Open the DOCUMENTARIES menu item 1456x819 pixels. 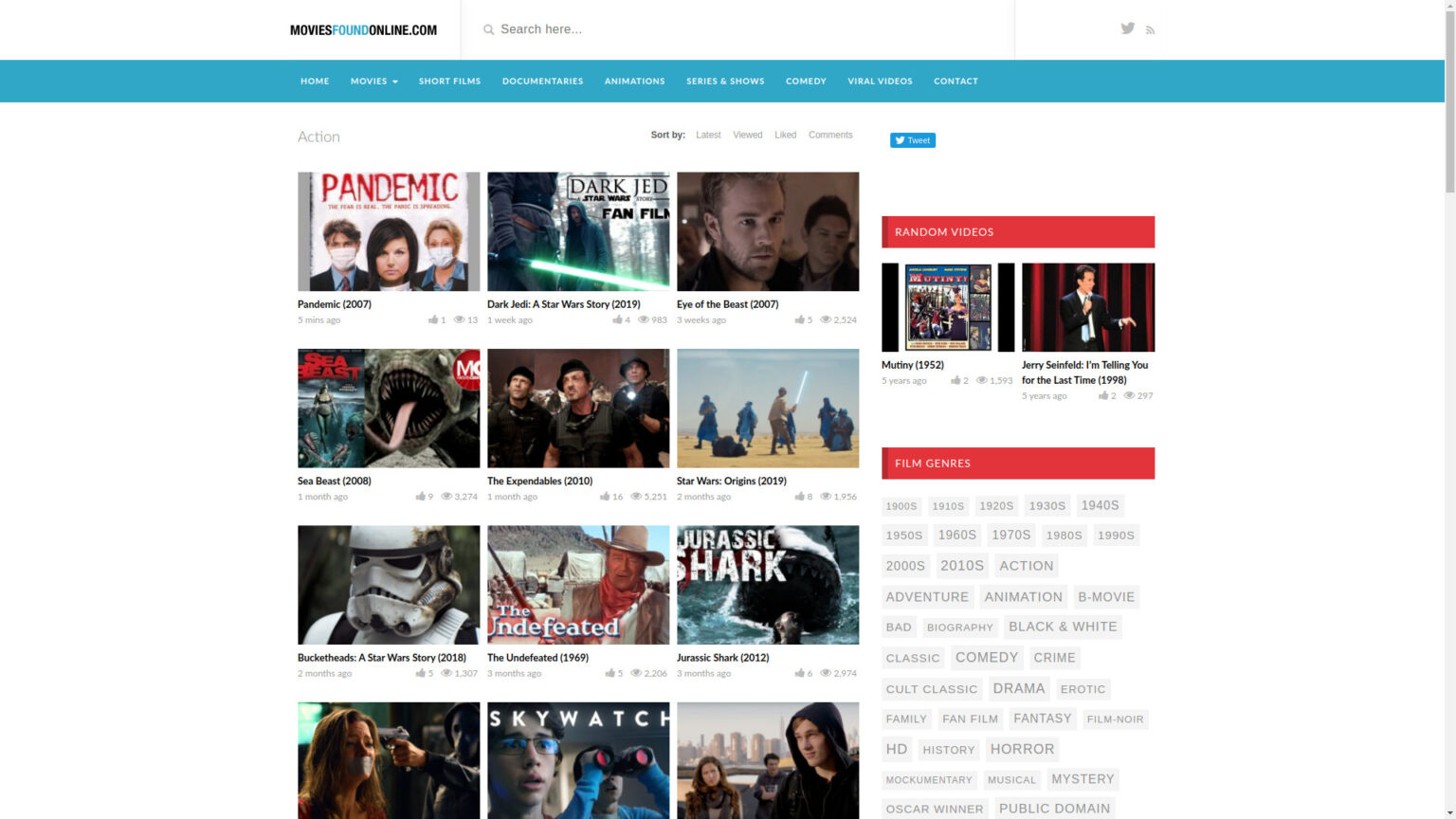point(542,81)
